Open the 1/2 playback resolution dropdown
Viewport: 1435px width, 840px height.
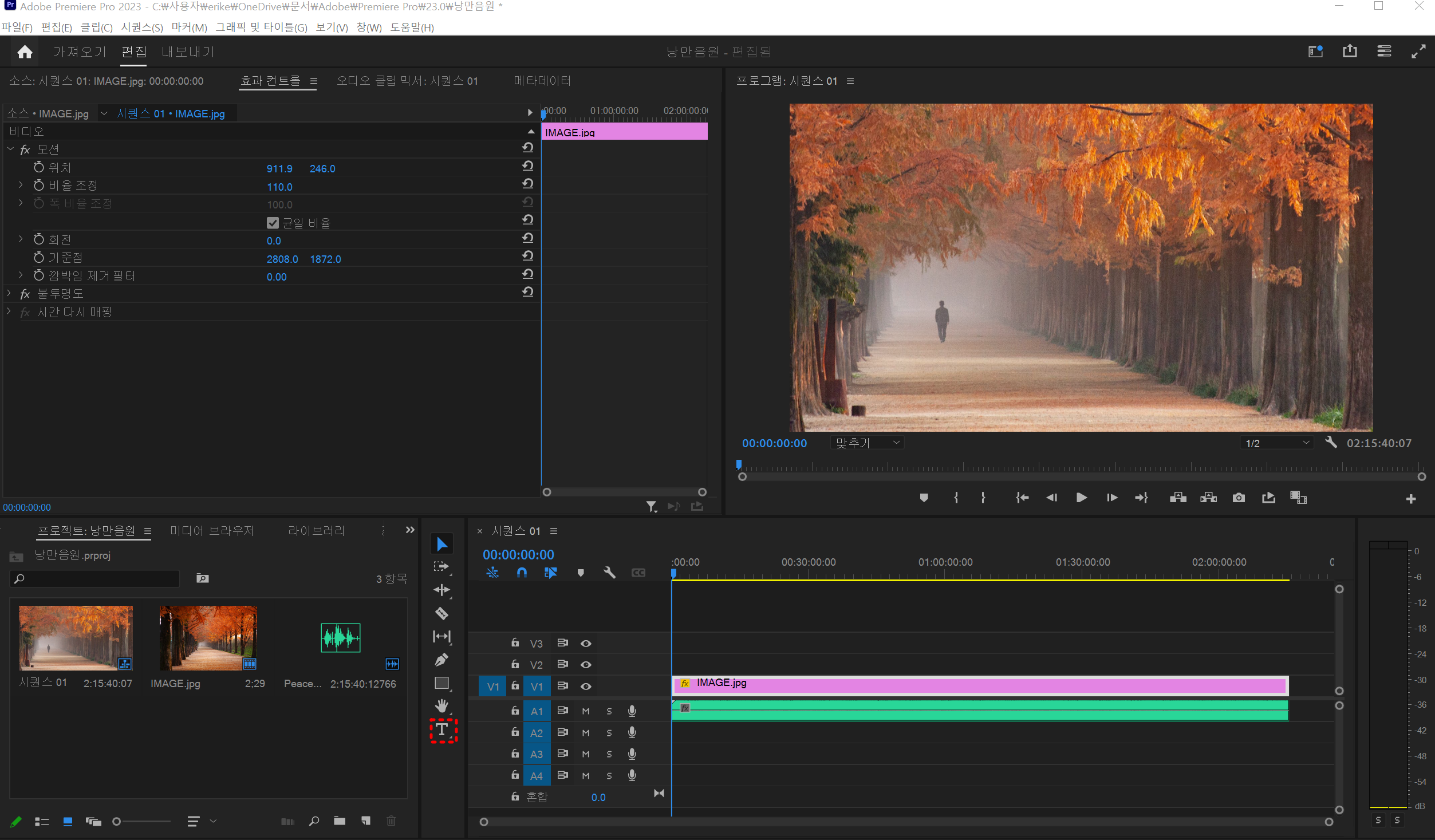[1277, 443]
